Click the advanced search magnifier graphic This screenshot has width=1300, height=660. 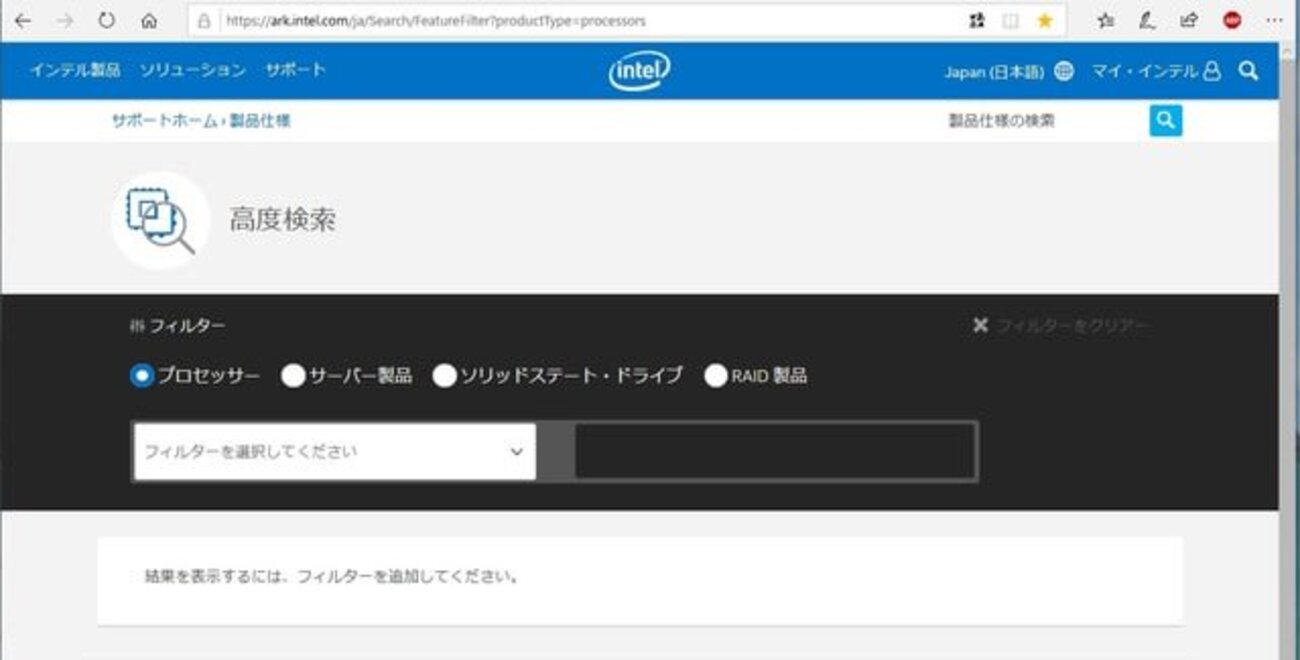click(x=160, y=220)
